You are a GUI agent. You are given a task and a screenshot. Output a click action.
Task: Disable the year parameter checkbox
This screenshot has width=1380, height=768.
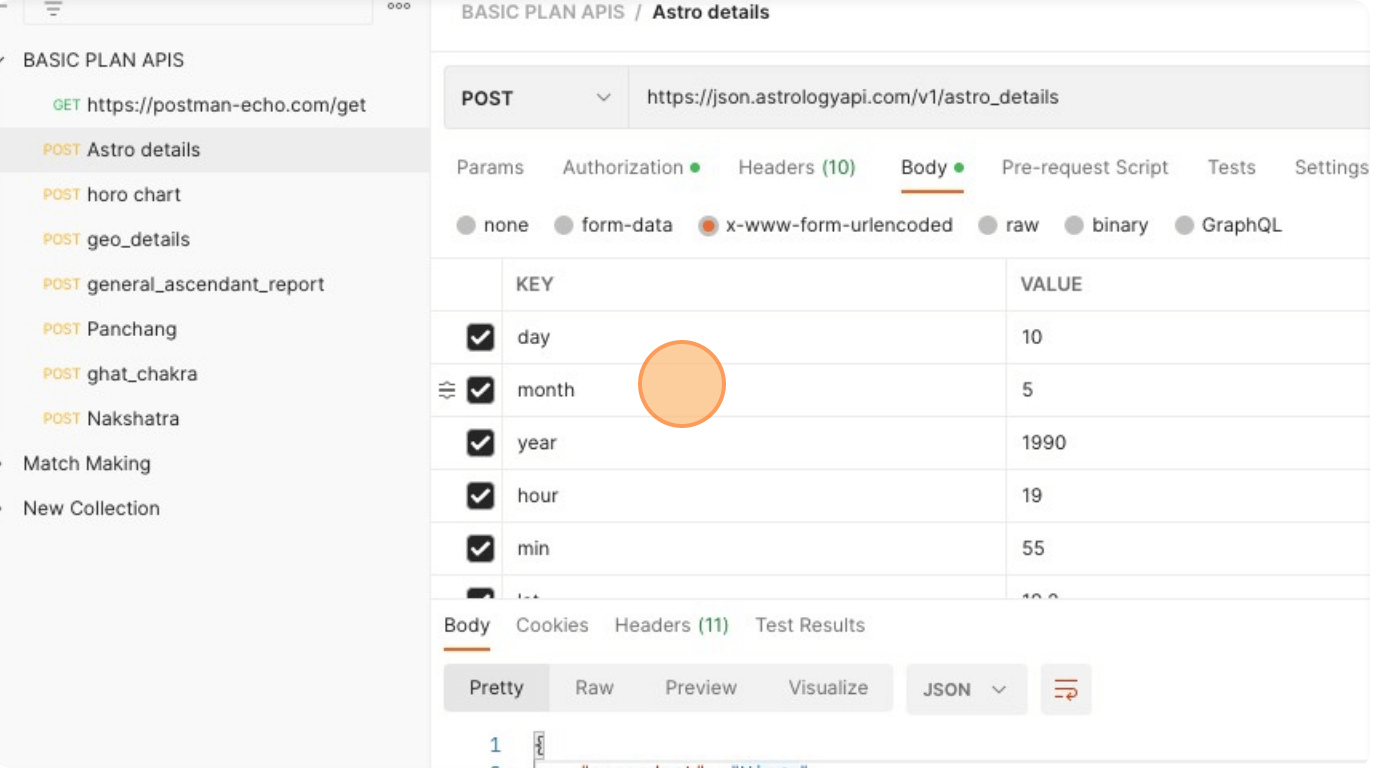coord(480,443)
